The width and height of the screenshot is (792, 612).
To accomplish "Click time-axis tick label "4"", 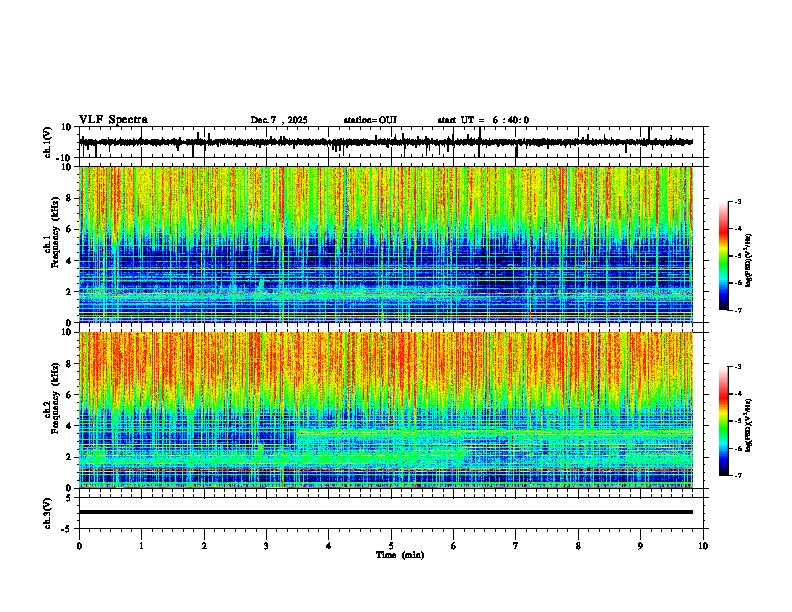I will point(329,546).
